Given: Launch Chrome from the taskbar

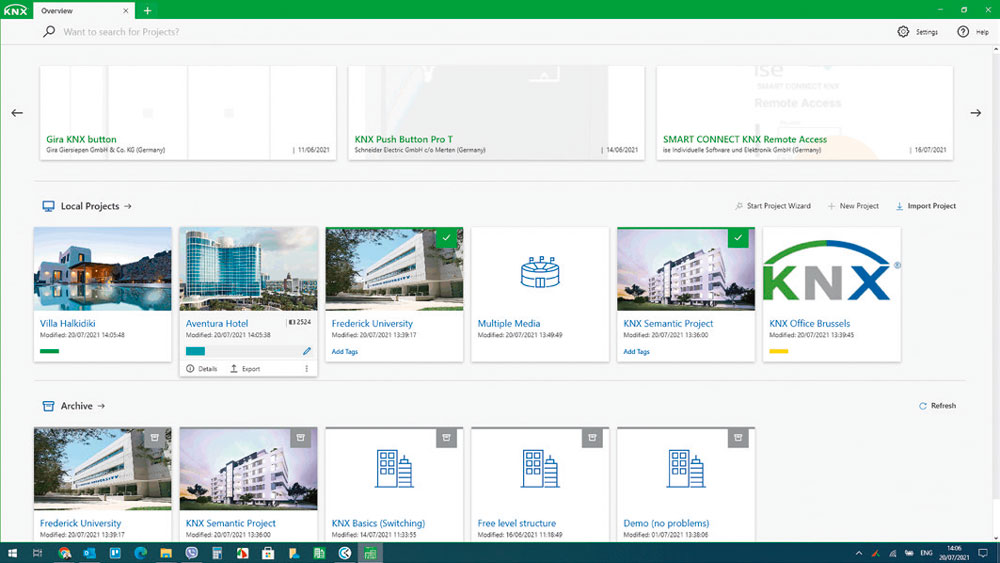Looking at the screenshot, I should click(x=64, y=553).
